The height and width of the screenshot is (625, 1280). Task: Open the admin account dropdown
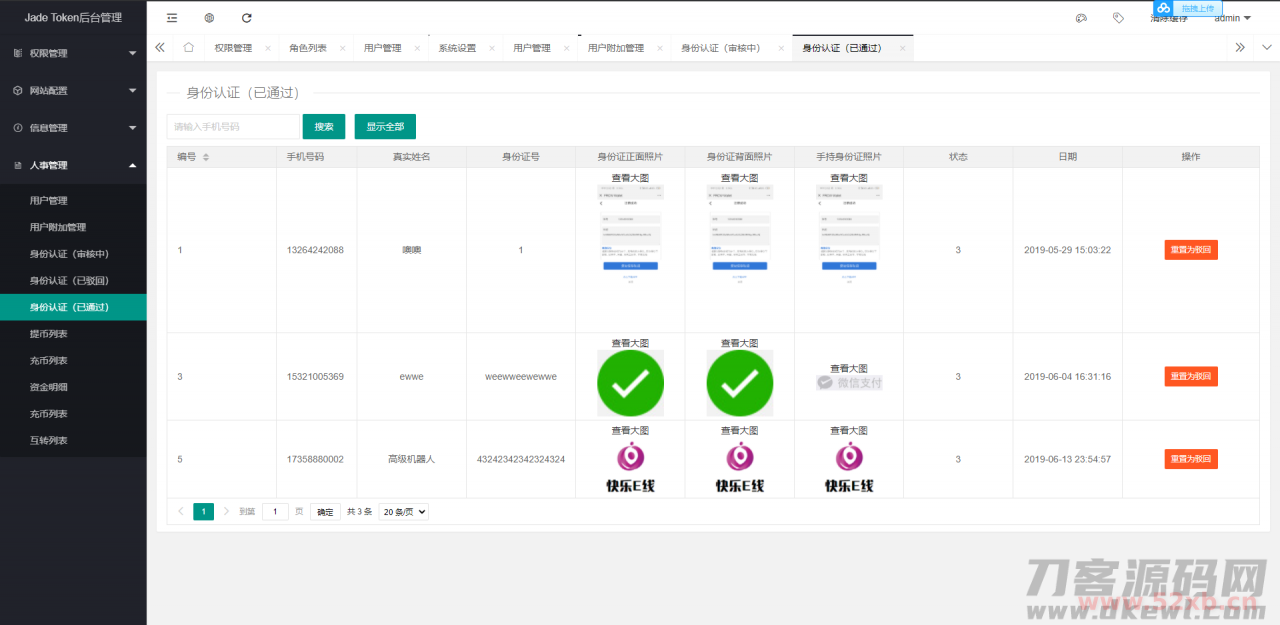(x=1230, y=17)
